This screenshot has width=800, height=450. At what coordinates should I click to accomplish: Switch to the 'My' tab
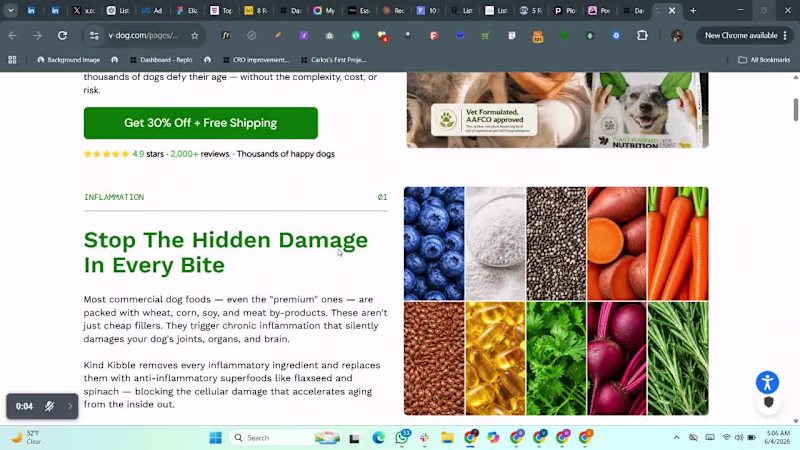tap(324, 10)
